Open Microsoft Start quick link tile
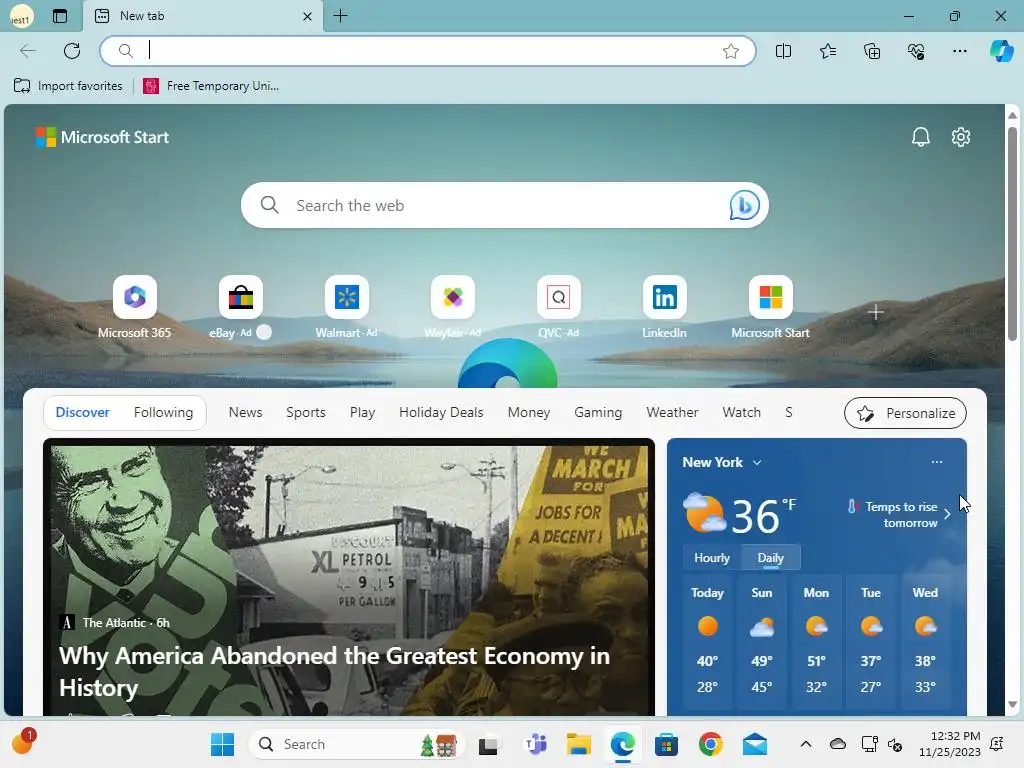Image resolution: width=1024 pixels, height=768 pixels. 771,307
